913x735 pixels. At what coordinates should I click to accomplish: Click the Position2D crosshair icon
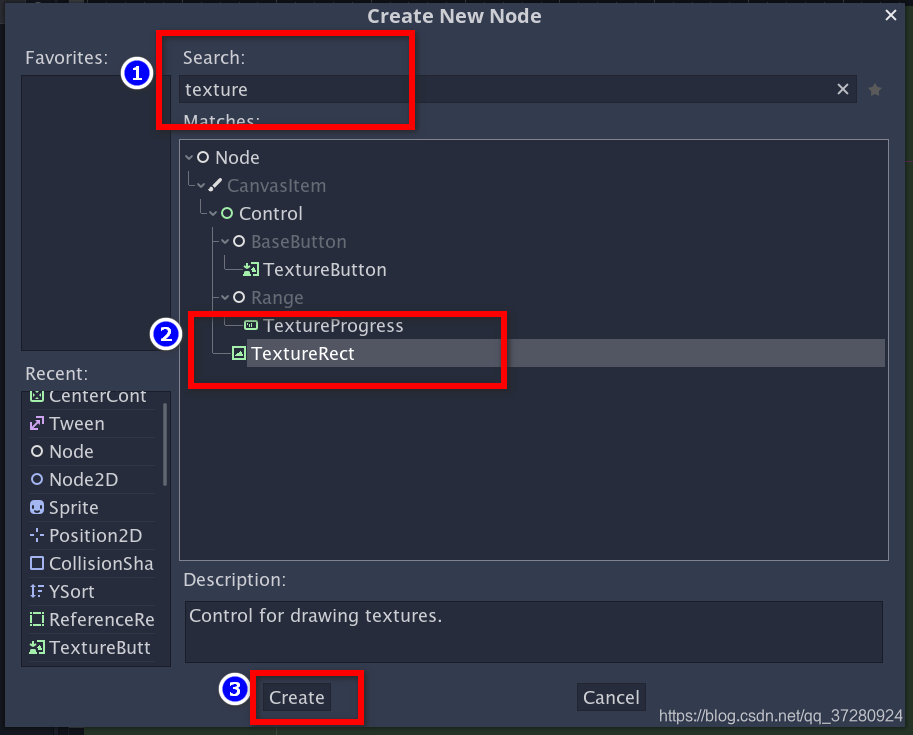[x=37, y=535]
